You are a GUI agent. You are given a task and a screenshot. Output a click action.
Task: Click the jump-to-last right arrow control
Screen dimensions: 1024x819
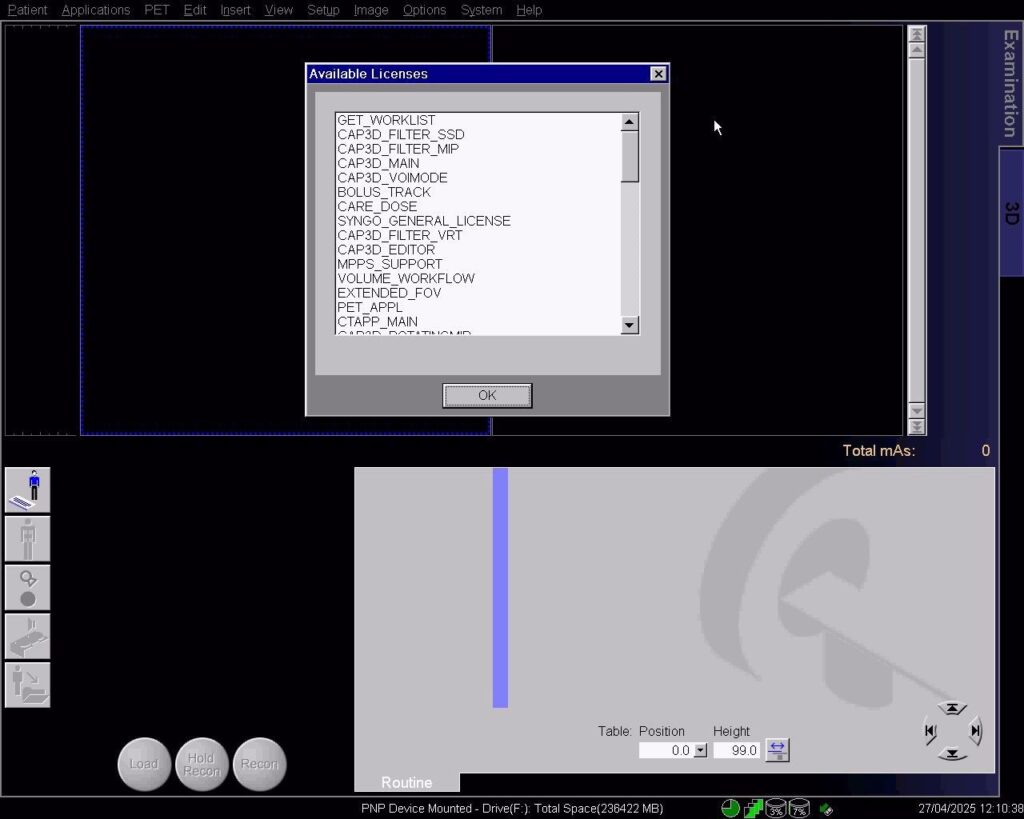coord(974,731)
